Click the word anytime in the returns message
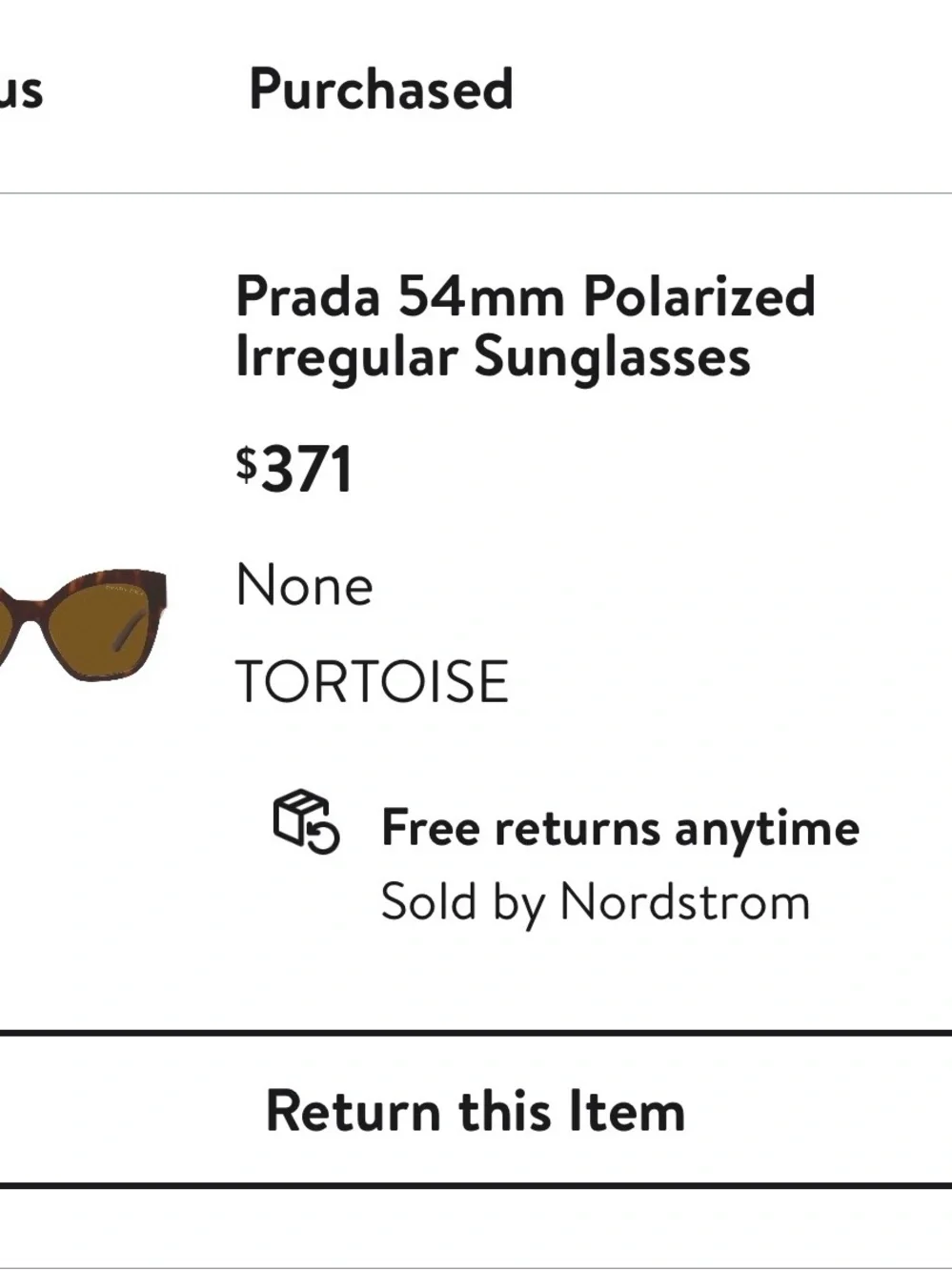Screen dimensions: 952x1270 point(767,830)
